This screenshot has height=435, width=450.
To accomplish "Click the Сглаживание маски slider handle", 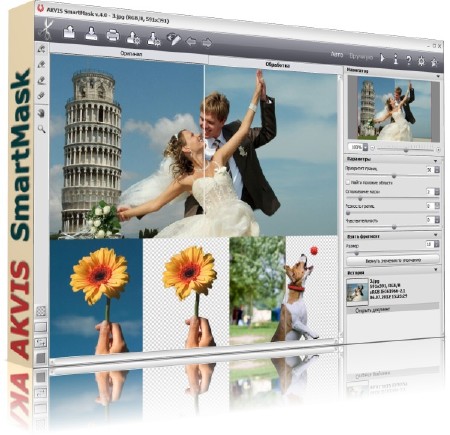I will [x=360, y=199].
